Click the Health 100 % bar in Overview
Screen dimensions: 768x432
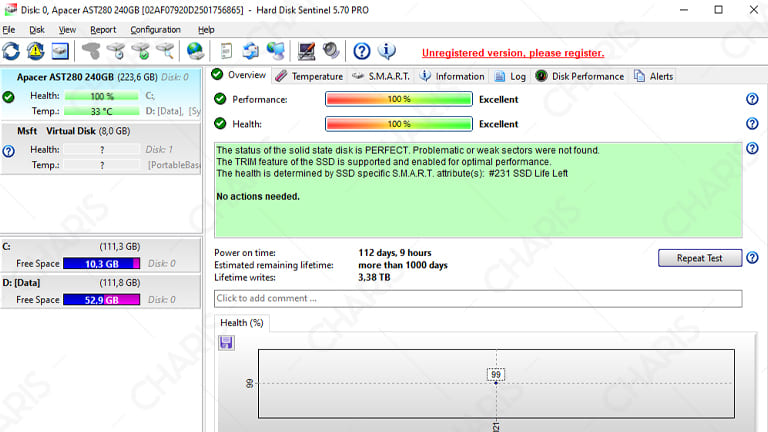(399, 124)
